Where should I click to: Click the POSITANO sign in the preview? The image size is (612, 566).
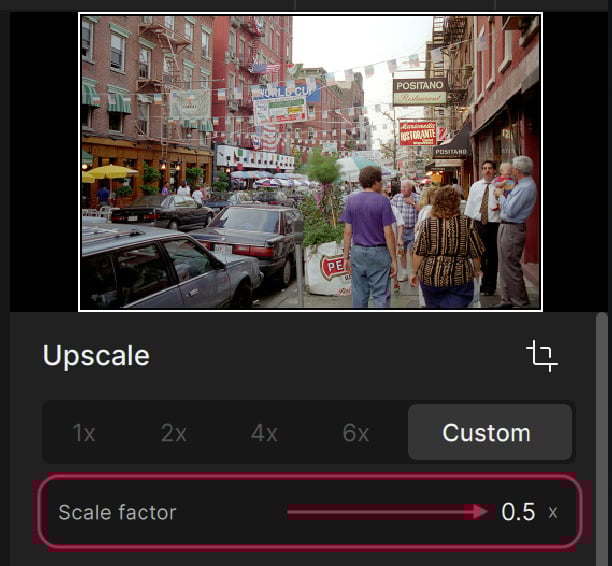(420, 92)
